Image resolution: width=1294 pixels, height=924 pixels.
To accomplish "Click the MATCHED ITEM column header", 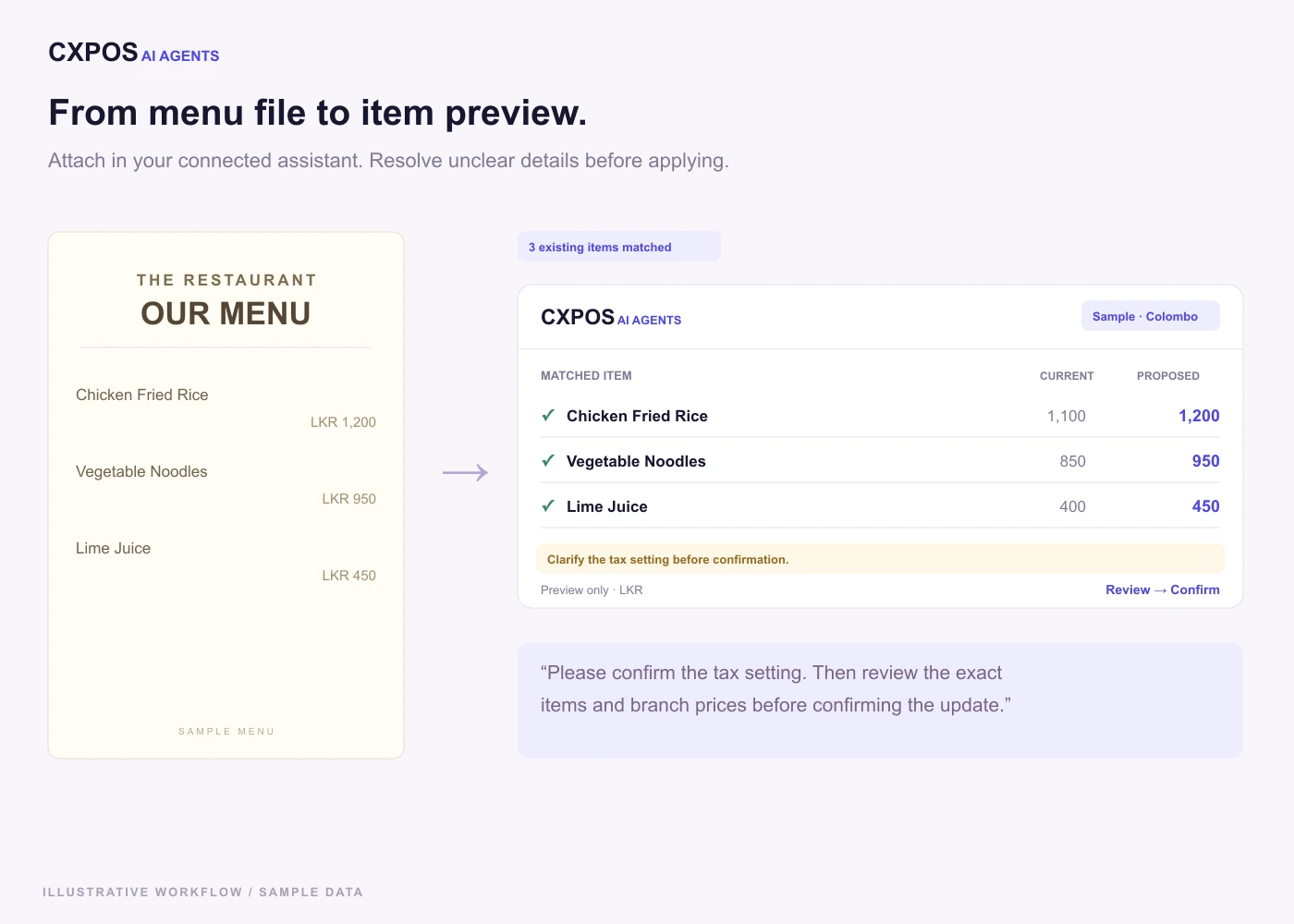I will tap(586, 376).
